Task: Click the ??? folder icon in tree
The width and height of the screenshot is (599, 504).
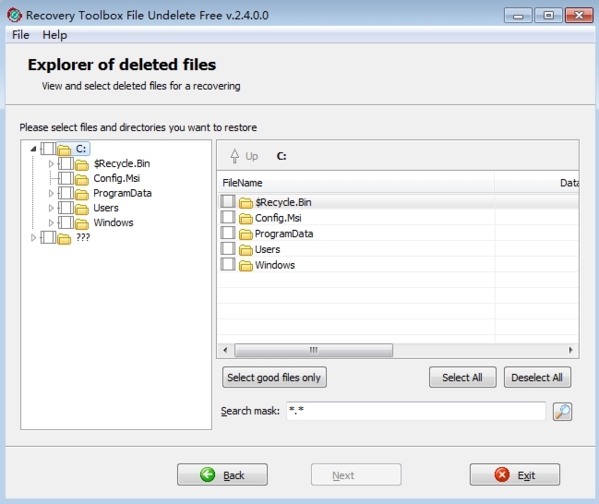Action: [x=64, y=238]
